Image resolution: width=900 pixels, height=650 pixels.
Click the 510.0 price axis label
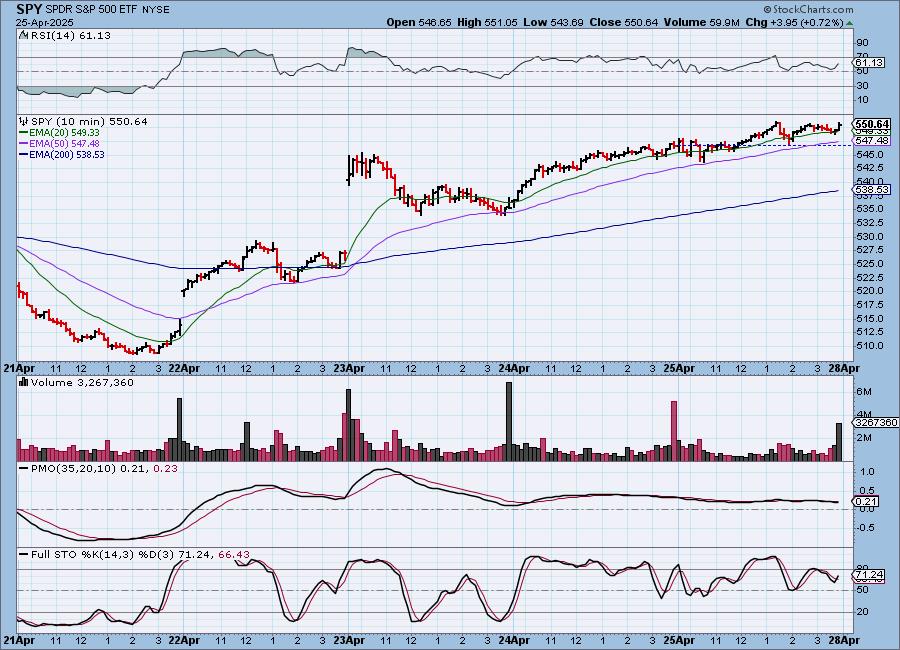(871, 346)
